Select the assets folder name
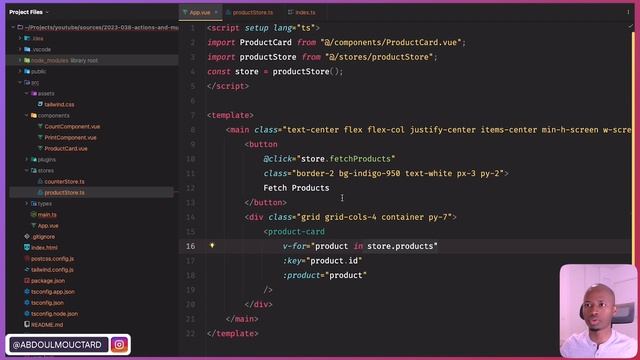 pos(46,93)
